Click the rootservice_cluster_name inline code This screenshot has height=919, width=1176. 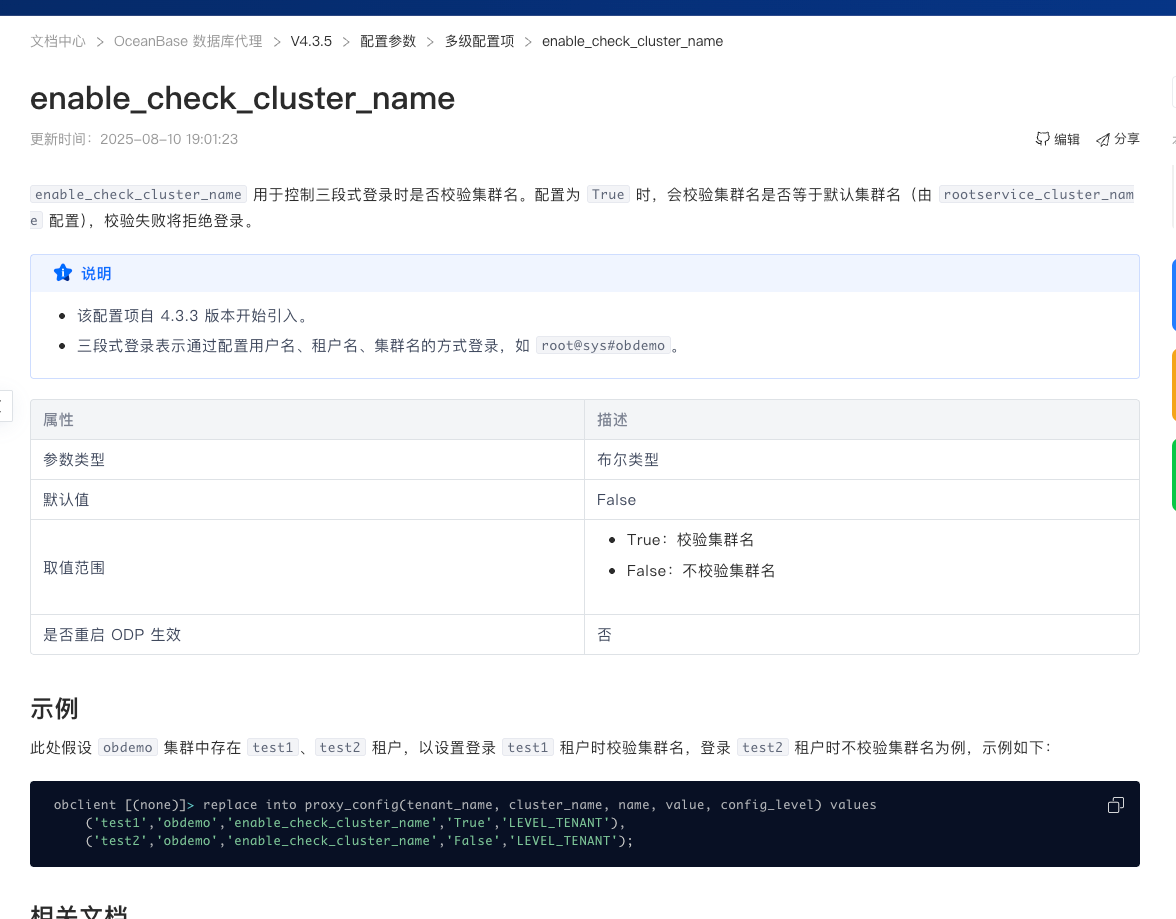[x=1038, y=195]
